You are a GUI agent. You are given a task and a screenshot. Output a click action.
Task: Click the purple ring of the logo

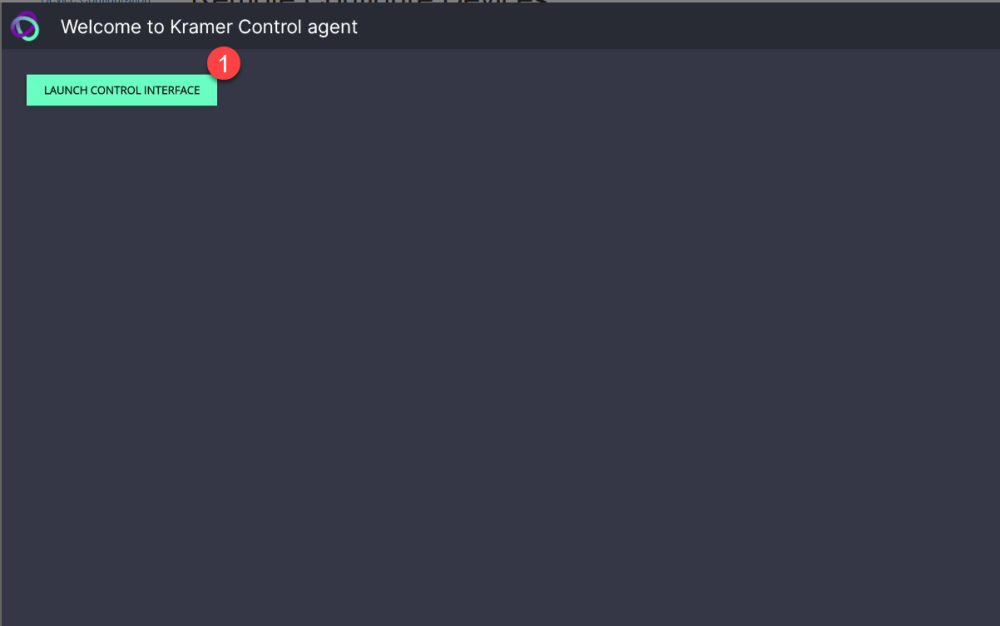coord(17,22)
